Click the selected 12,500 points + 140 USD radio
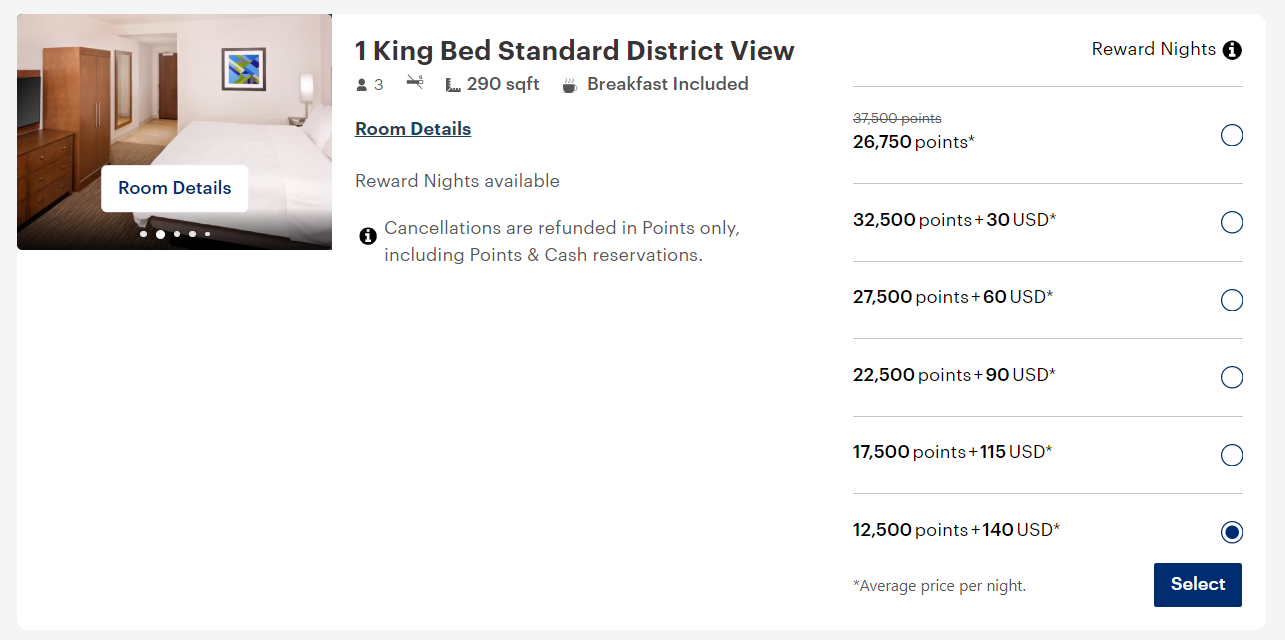 (x=1232, y=532)
